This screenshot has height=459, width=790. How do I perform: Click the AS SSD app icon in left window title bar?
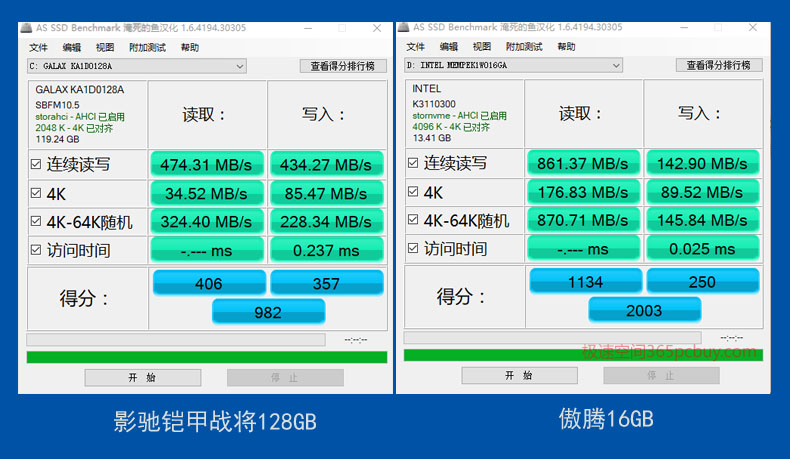tap(26, 28)
